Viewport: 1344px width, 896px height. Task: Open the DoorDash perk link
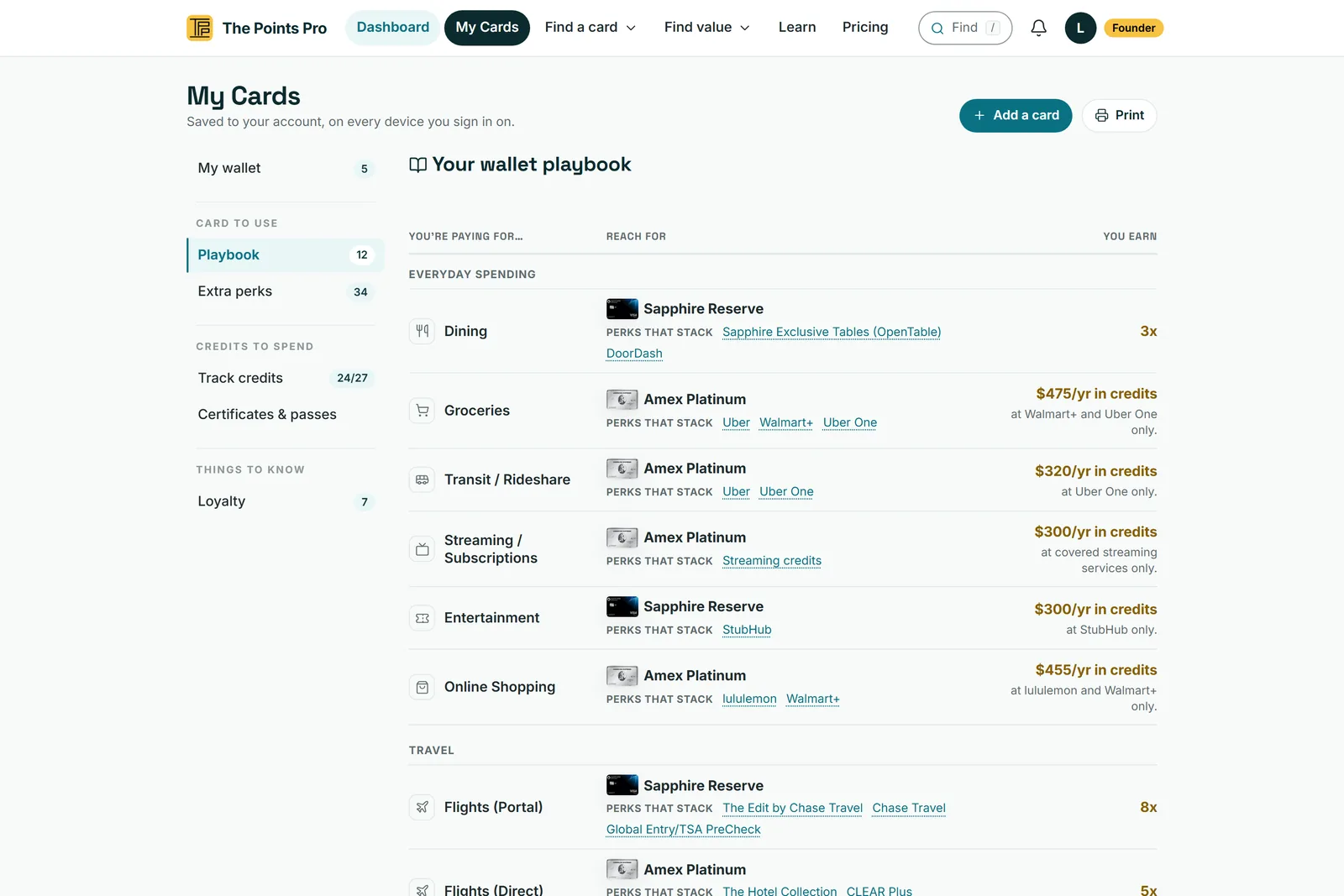[634, 354]
